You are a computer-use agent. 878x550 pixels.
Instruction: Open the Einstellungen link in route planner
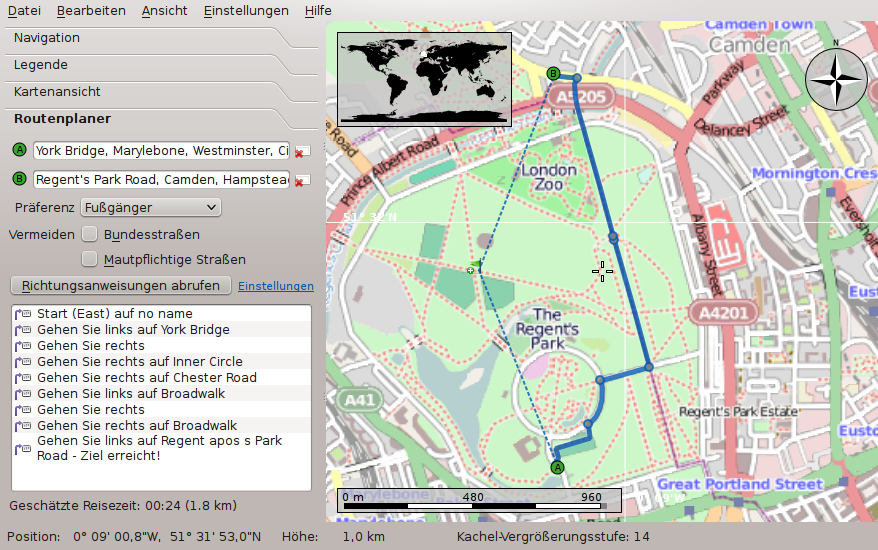275,286
